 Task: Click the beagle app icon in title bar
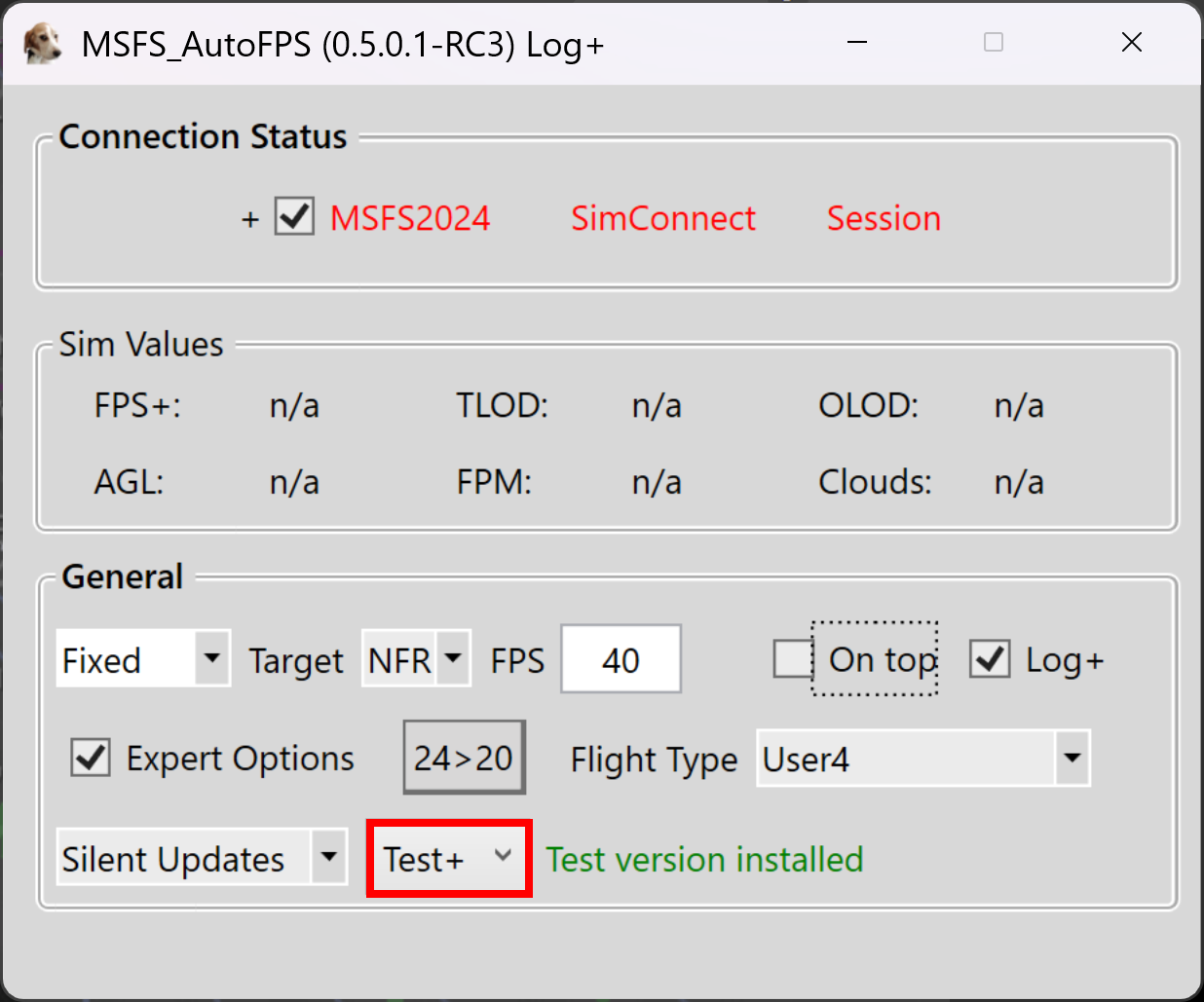pos(42,44)
